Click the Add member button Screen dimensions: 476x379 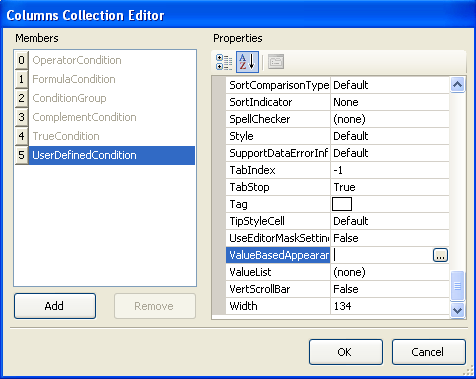(55, 306)
